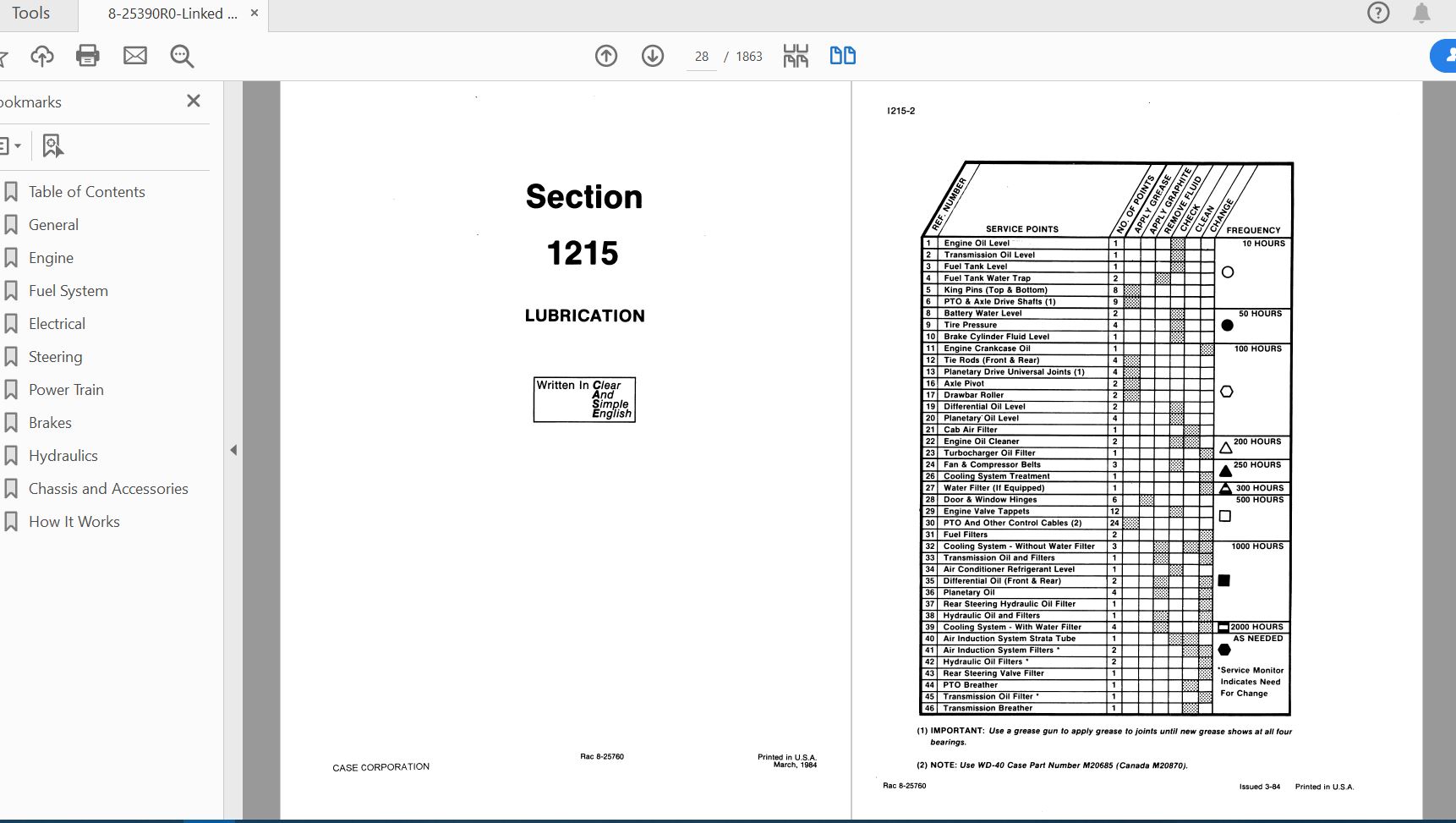The width and height of the screenshot is (1456, 823).
Task: Open the search magnifier tool
Action: pyautogui.click(x=180, y=56)
